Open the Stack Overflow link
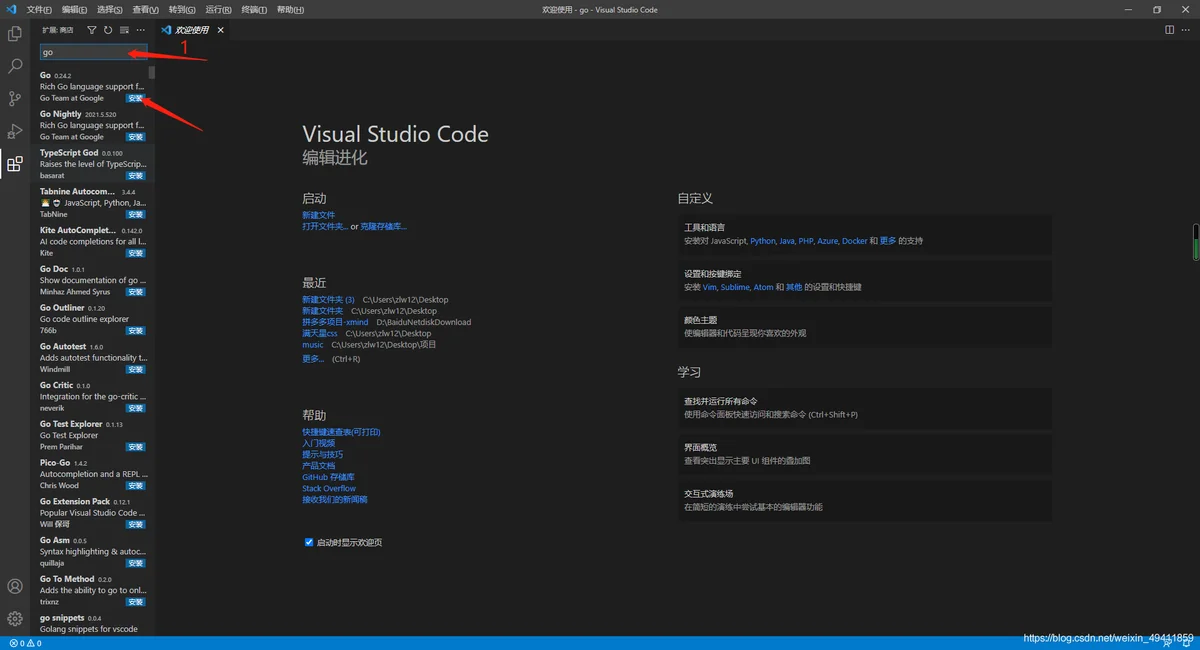 [329, 489]
